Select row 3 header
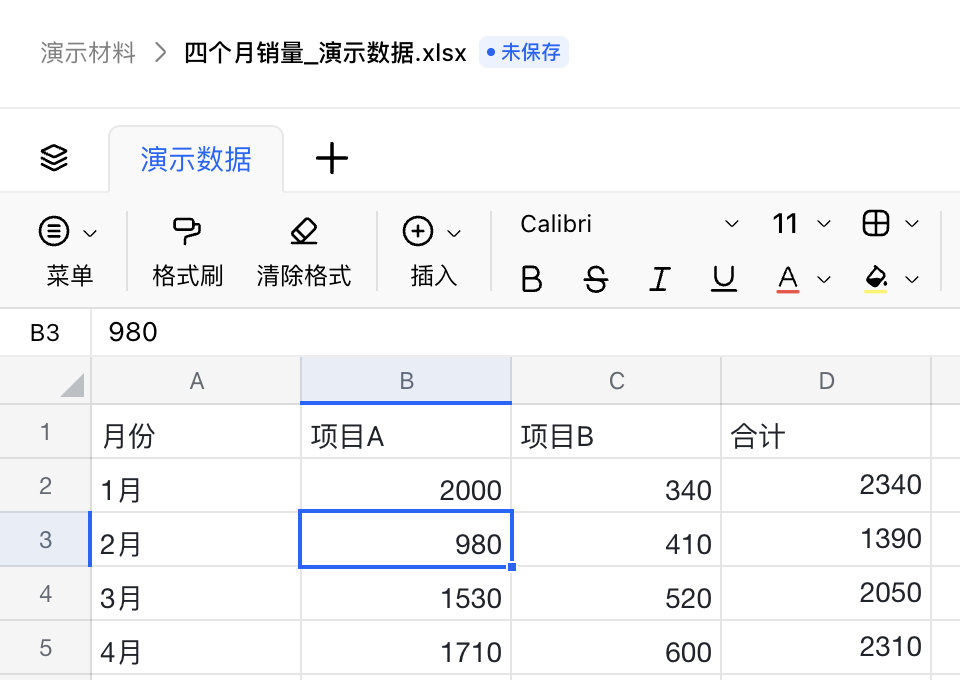The image size is (960, 680). (45, 539)
